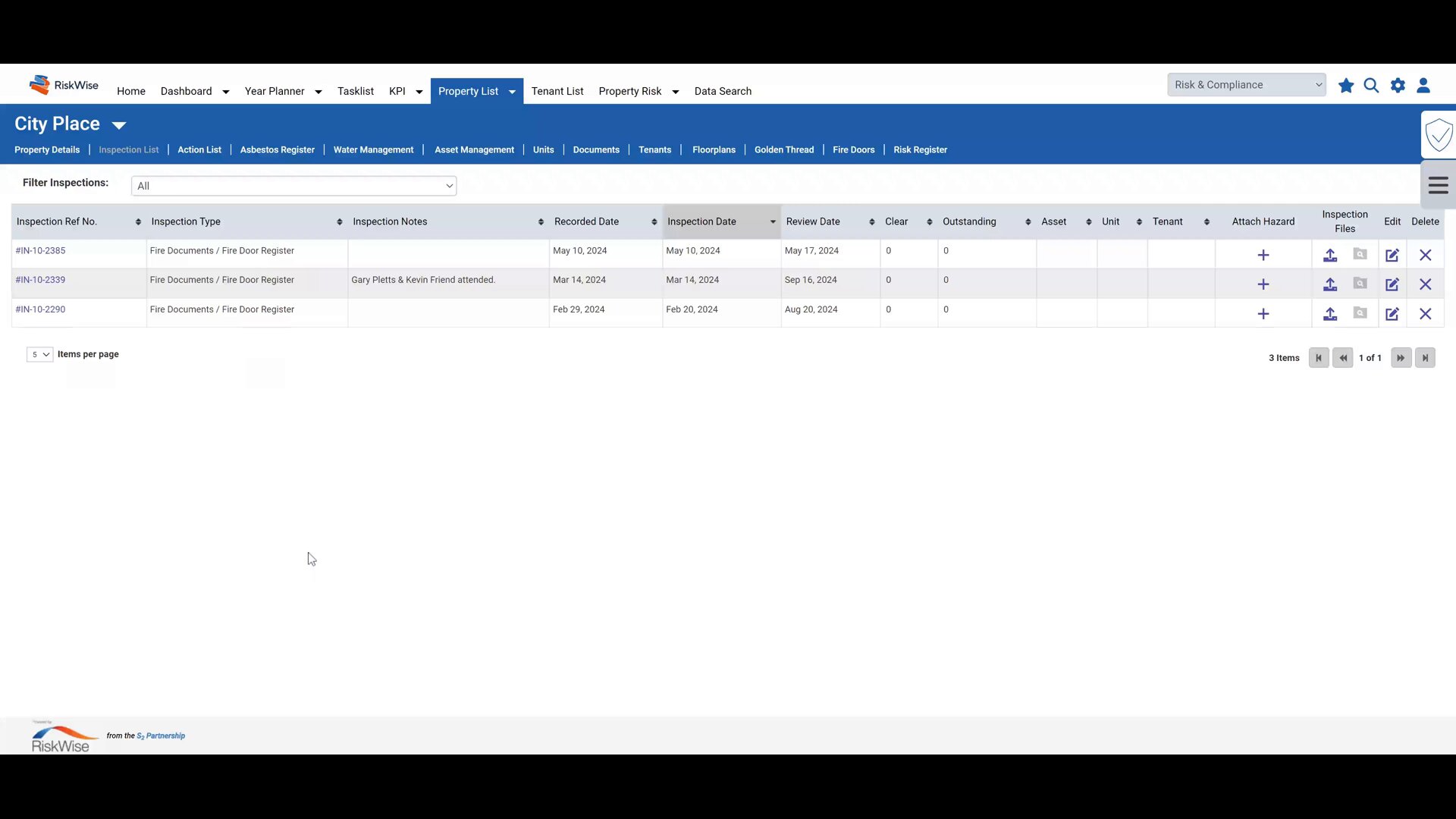Open inspection link #IN-10-2339
The width and height of the screenshot is (1456, 819).
coord(40,280)
